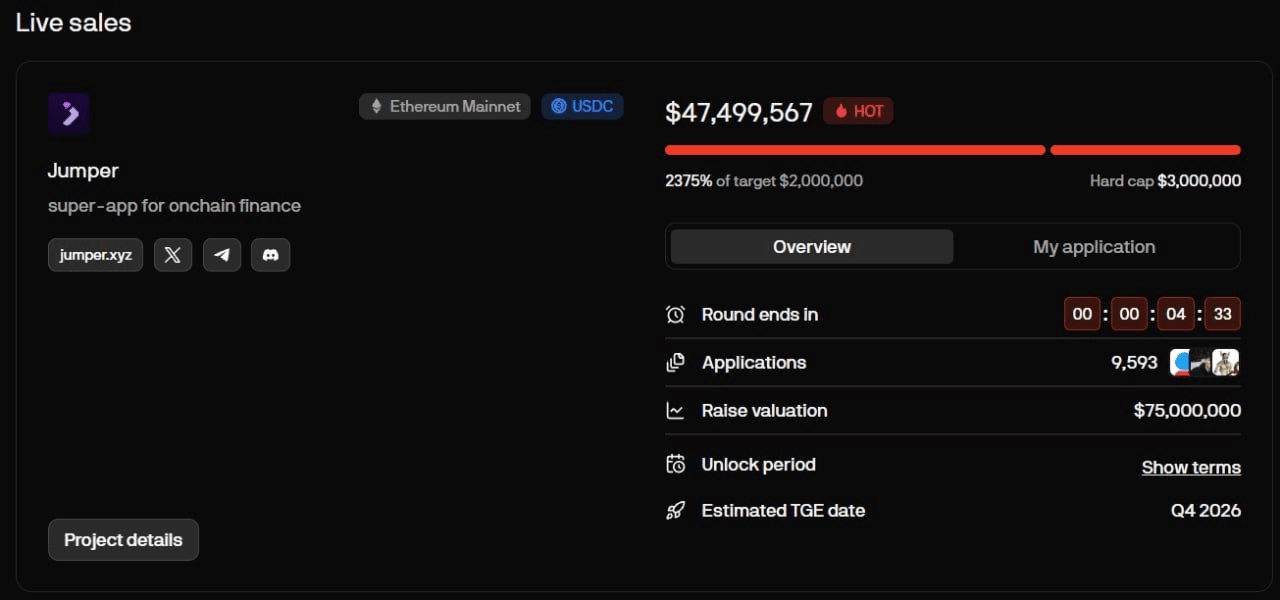Viewport: 1280px width, 600px height.
Task: Click the applicant avatars next to 9,593
Action: 1205,362
